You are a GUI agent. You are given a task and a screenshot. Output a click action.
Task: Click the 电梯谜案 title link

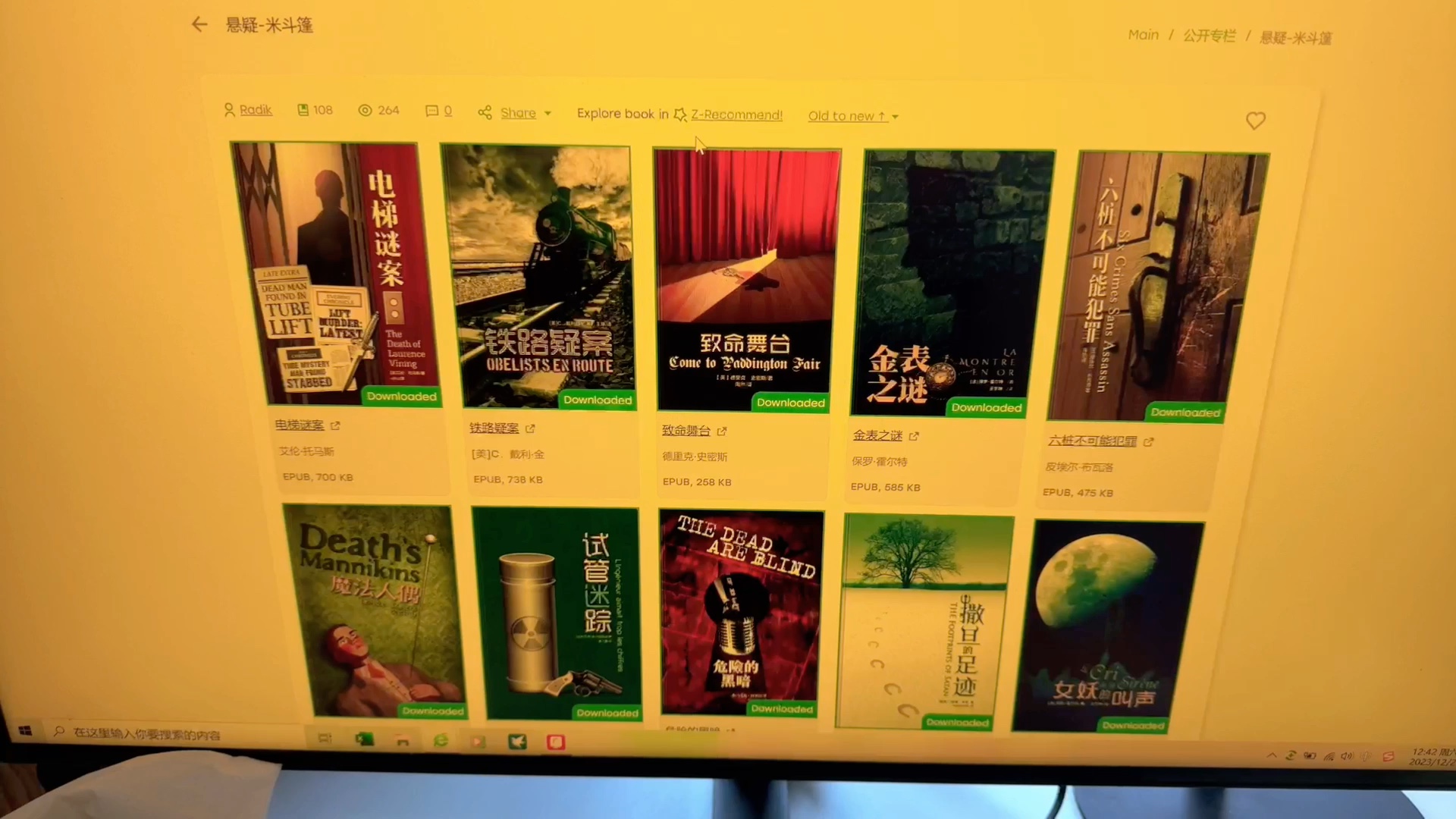pyautogui.click(x=300, y=425)
